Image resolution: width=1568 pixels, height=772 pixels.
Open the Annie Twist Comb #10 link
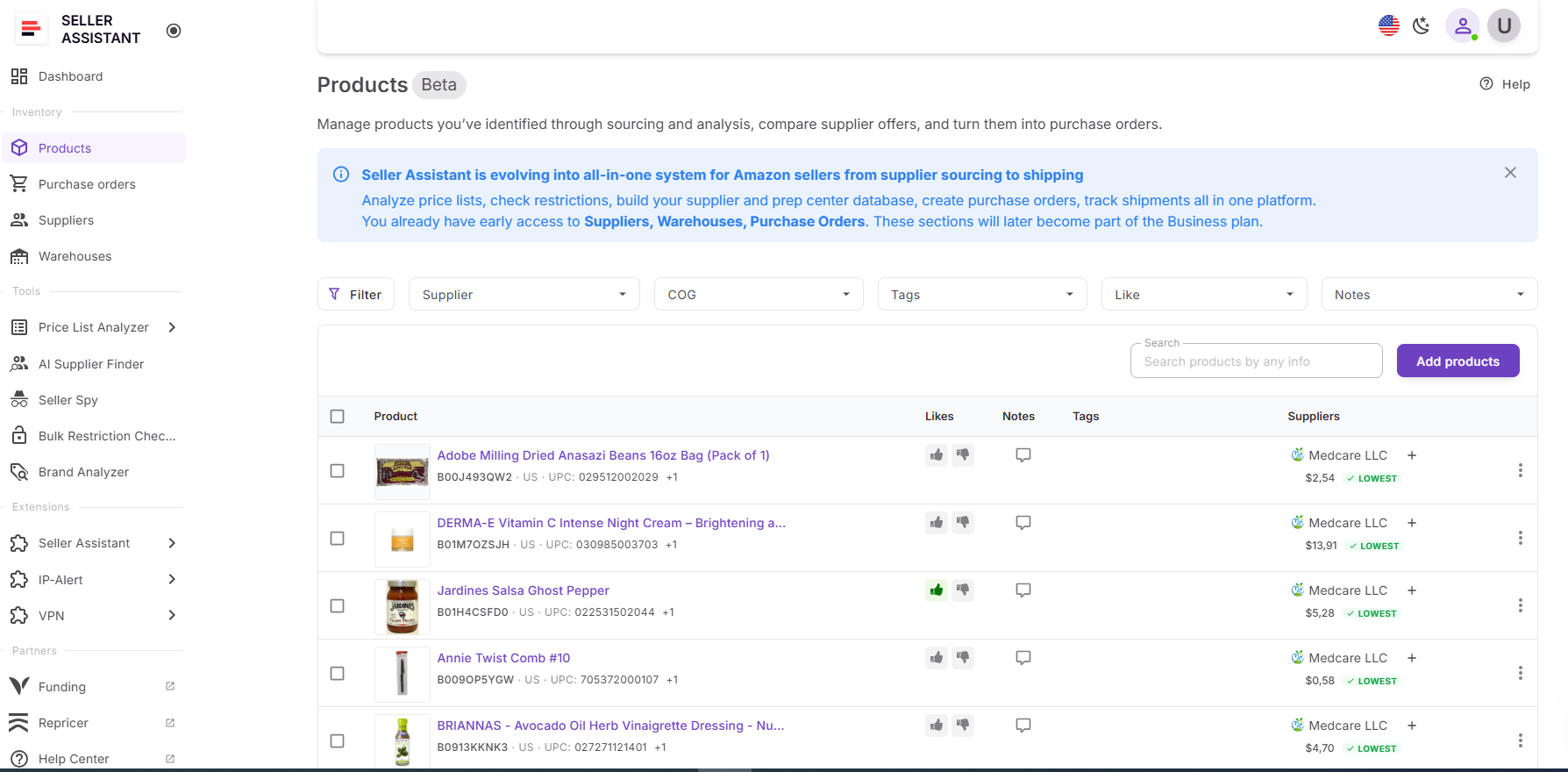(503, 658)
